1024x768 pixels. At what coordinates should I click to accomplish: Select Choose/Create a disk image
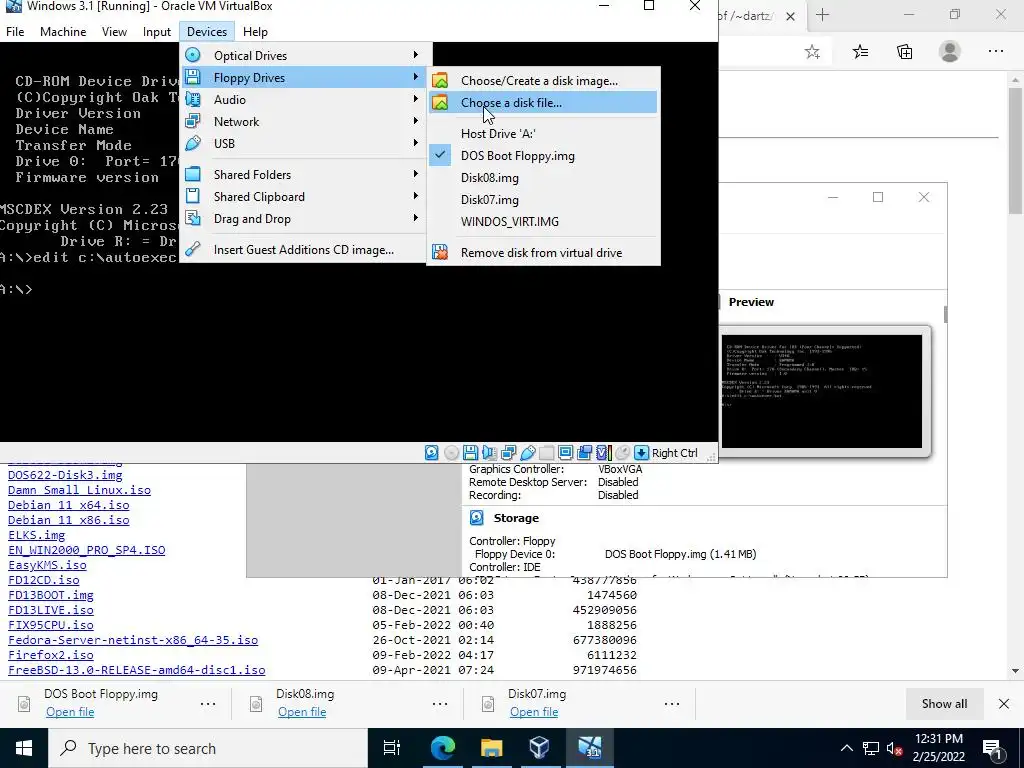pyautogui.click(x=543, y=81)
